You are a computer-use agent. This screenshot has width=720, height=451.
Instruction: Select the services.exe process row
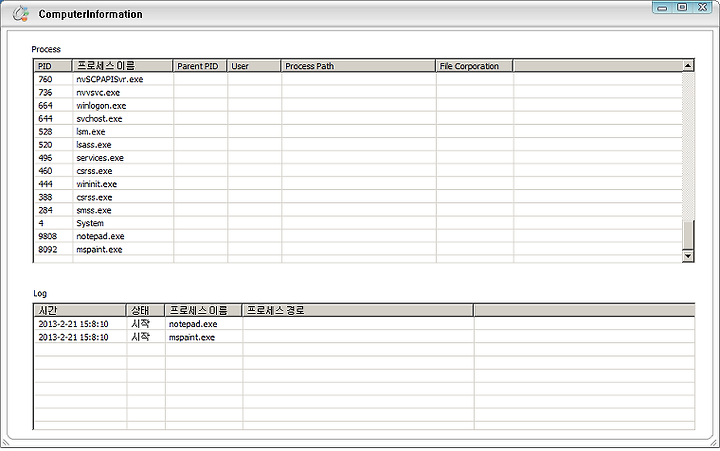[x=359, y=158]
